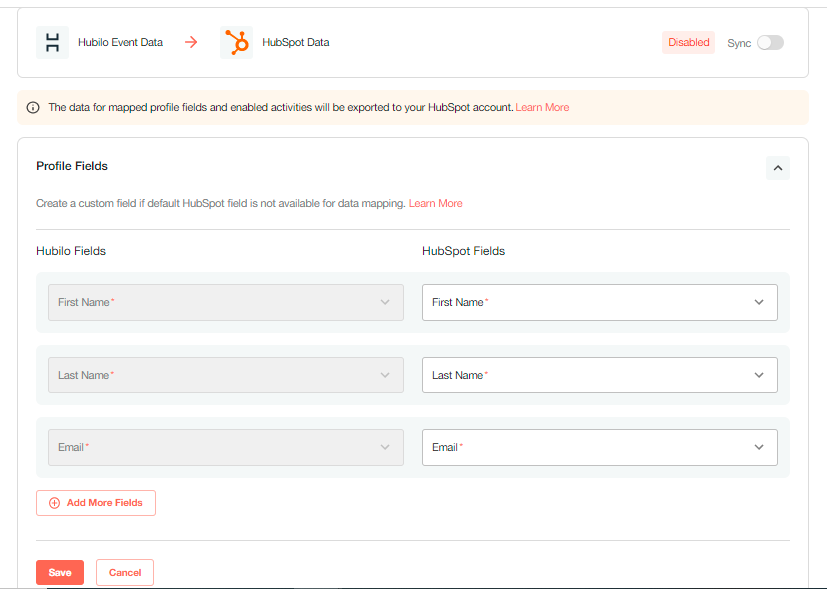Click the HubSpot Data label

pos(295,42)
